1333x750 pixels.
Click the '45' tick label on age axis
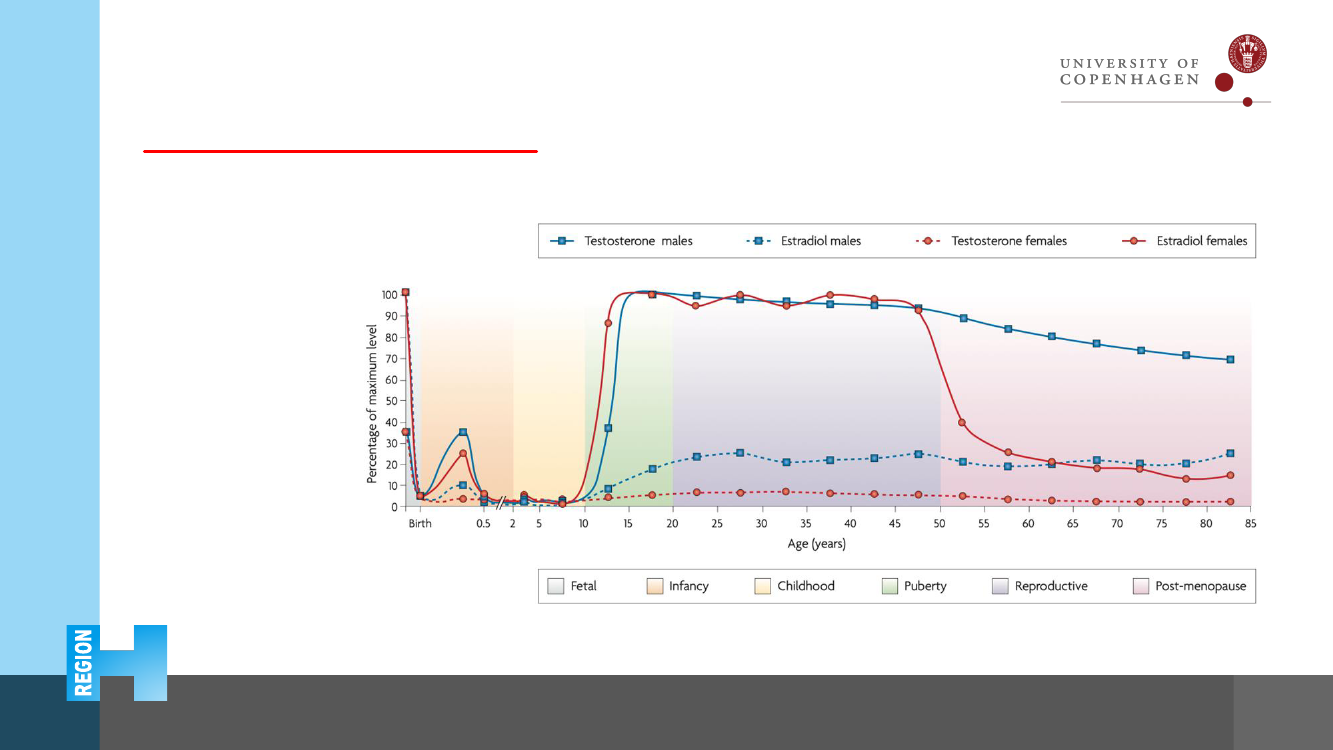pos(895,524)
